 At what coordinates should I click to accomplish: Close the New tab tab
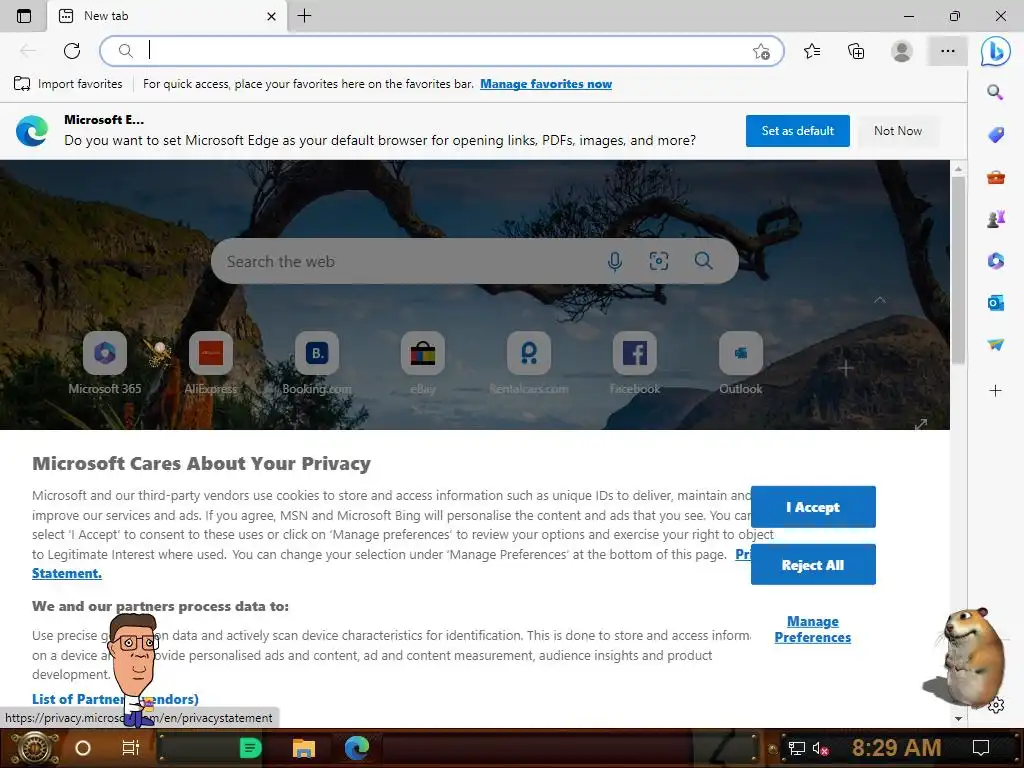[271, 16]
